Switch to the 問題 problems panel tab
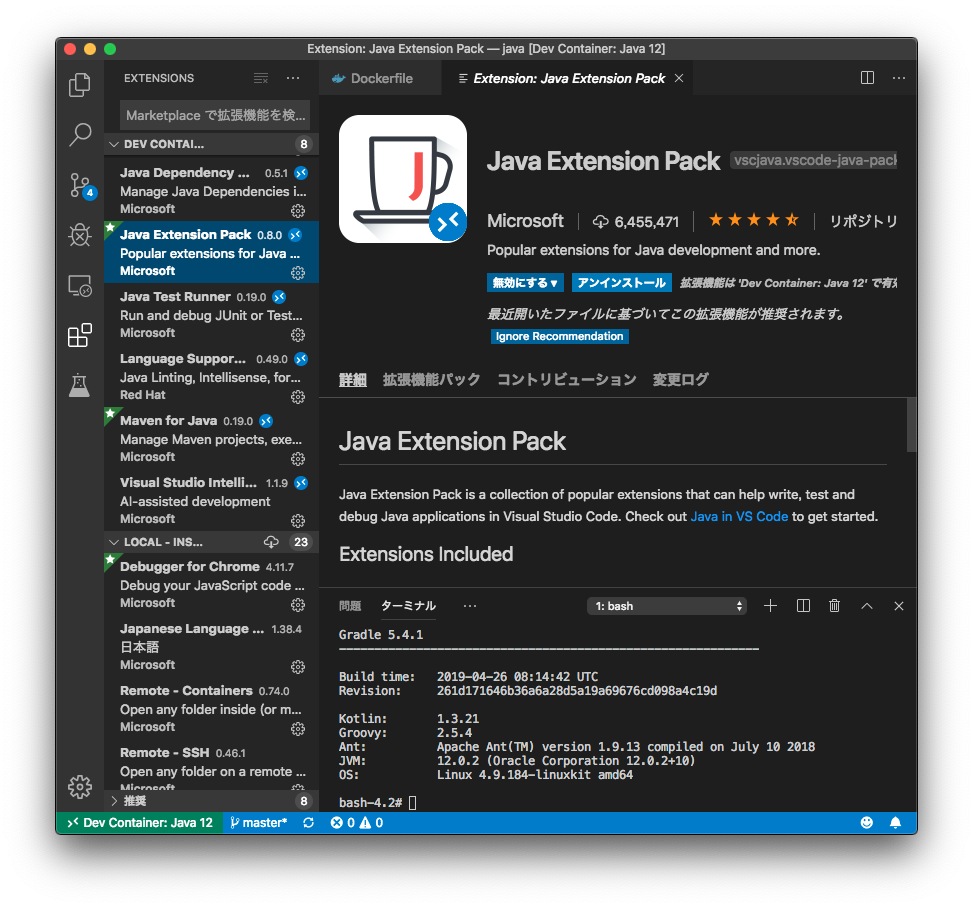 [x=350, y=606]
